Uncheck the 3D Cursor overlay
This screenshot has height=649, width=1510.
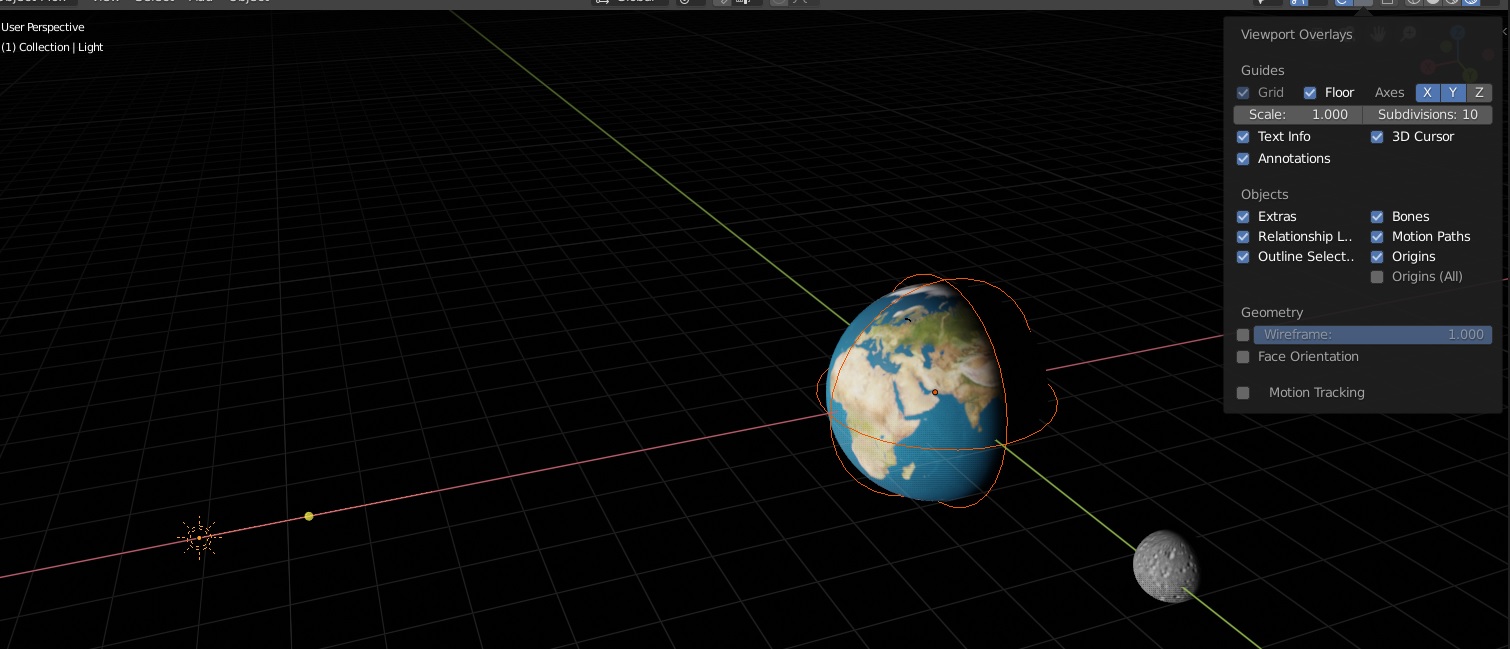(x=1377, y=137)
